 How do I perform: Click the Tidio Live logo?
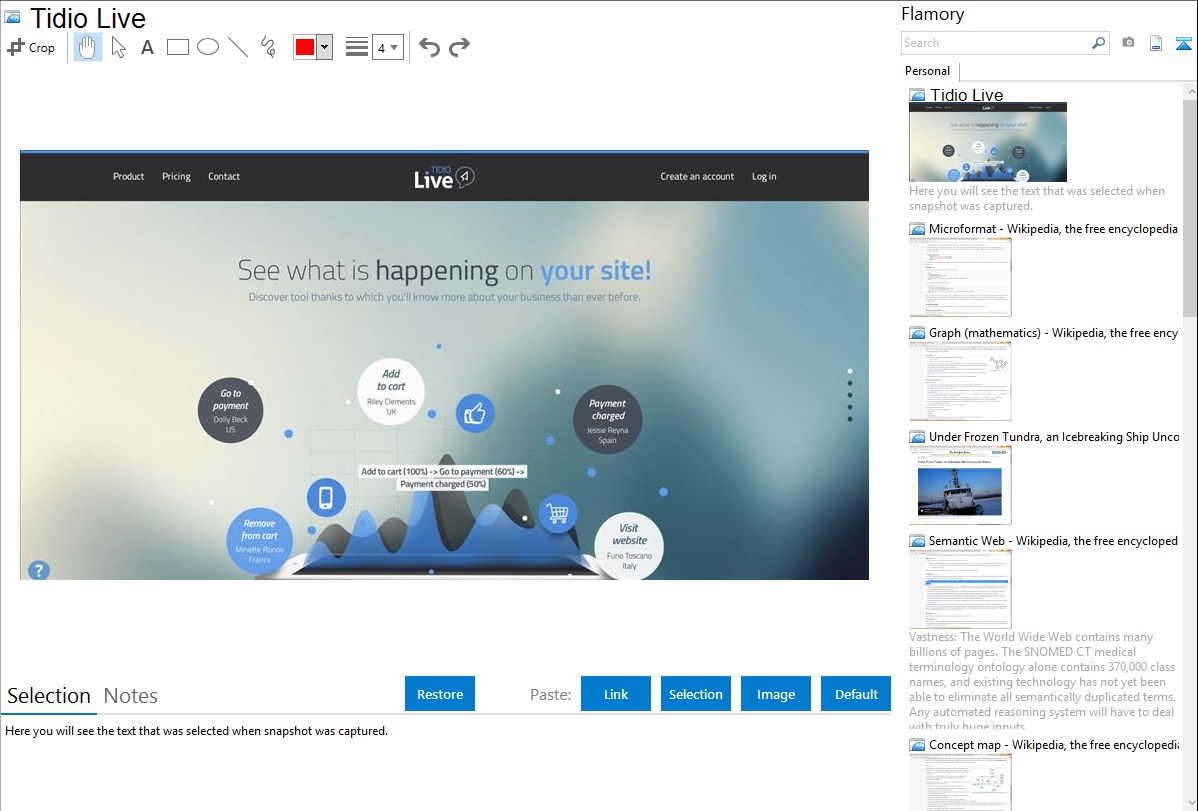(x=444, y=177)
